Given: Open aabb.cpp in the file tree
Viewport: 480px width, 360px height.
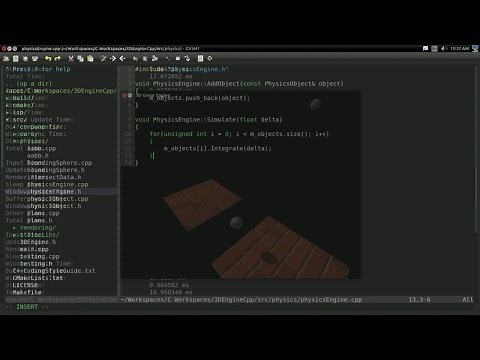Looking at the screenshot, I should click(x=41, y=148).
